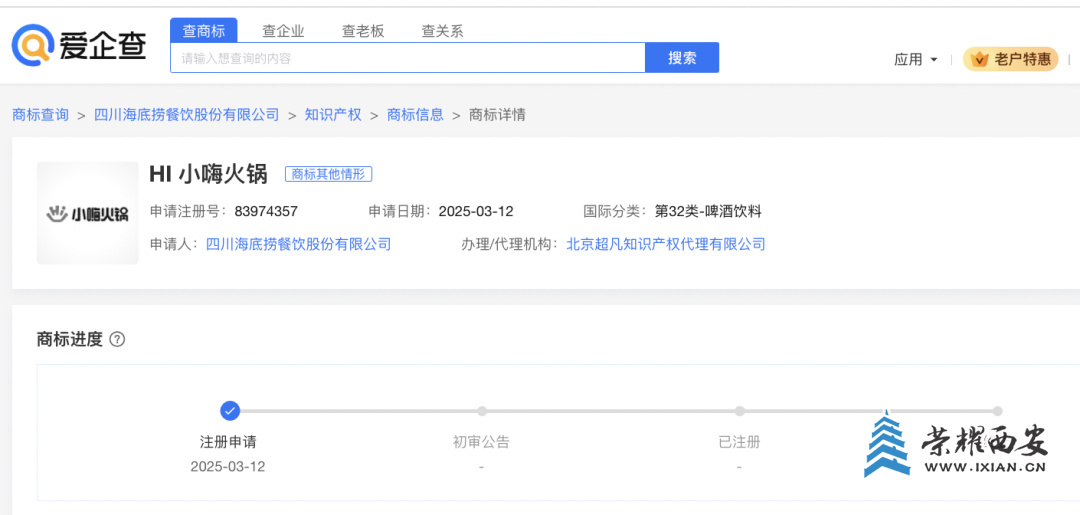Open 四川海底捞餐饮股份有限公司 in the breadcrumb
Image resolution: width=1080 pixels, height=515 pixels.
(x=187, y=115)
